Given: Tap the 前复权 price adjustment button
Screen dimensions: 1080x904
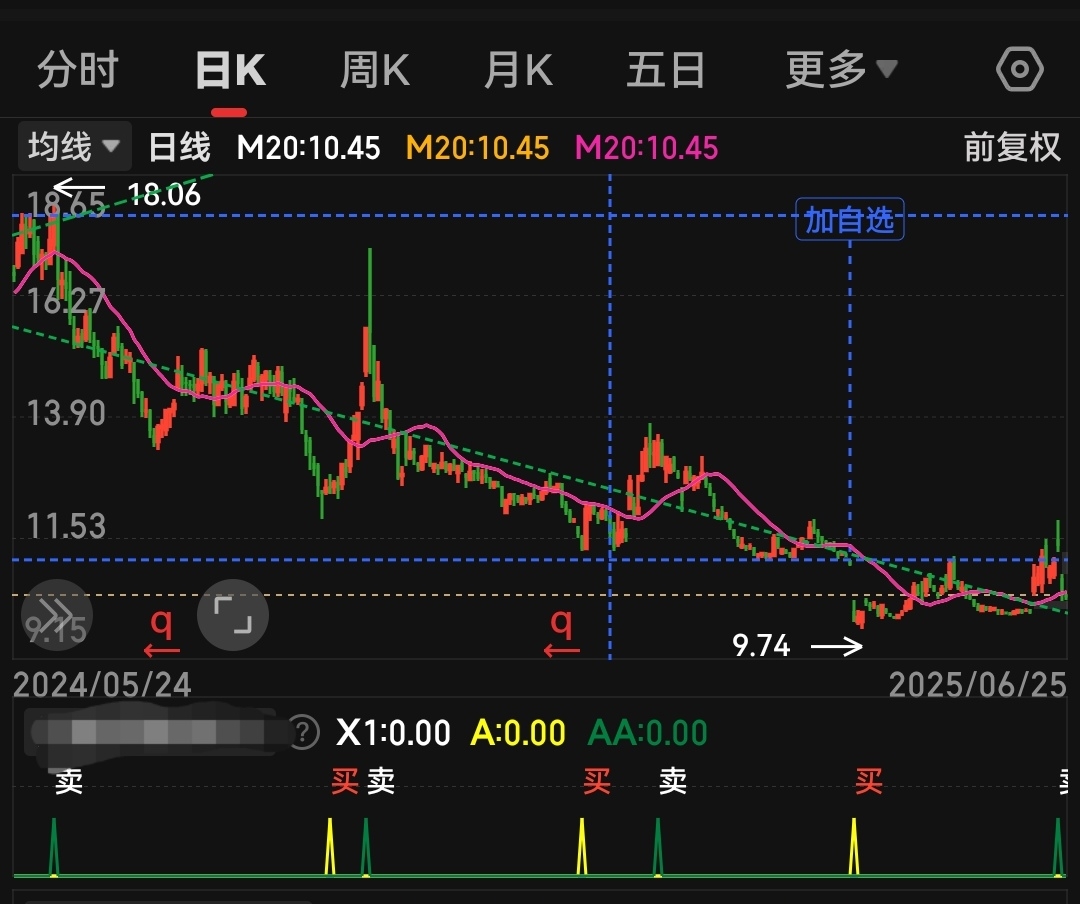Looking at the screenshot, I should 1012,147.
